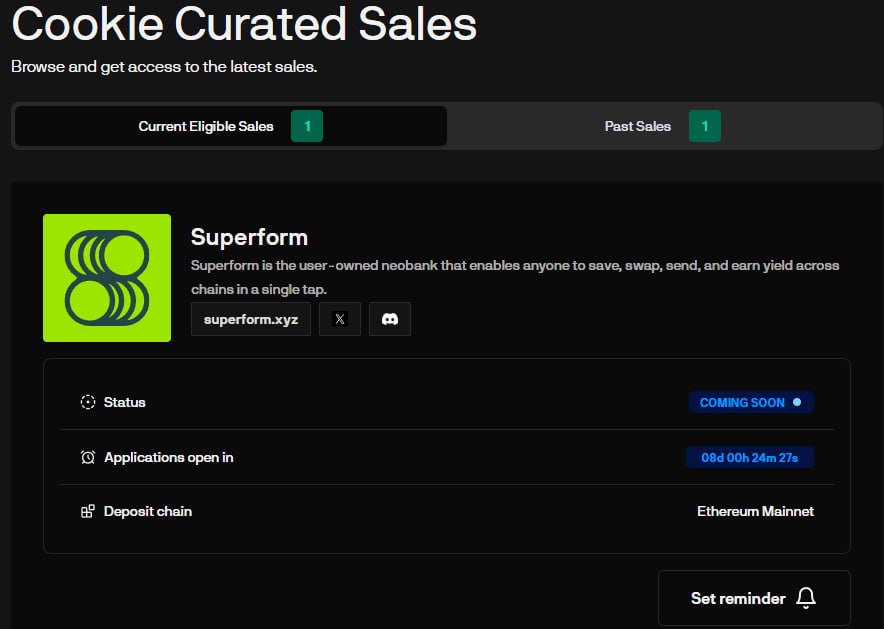Click the COMING SOON status badge
Screen dimensions: 884x629
(743, 402)
